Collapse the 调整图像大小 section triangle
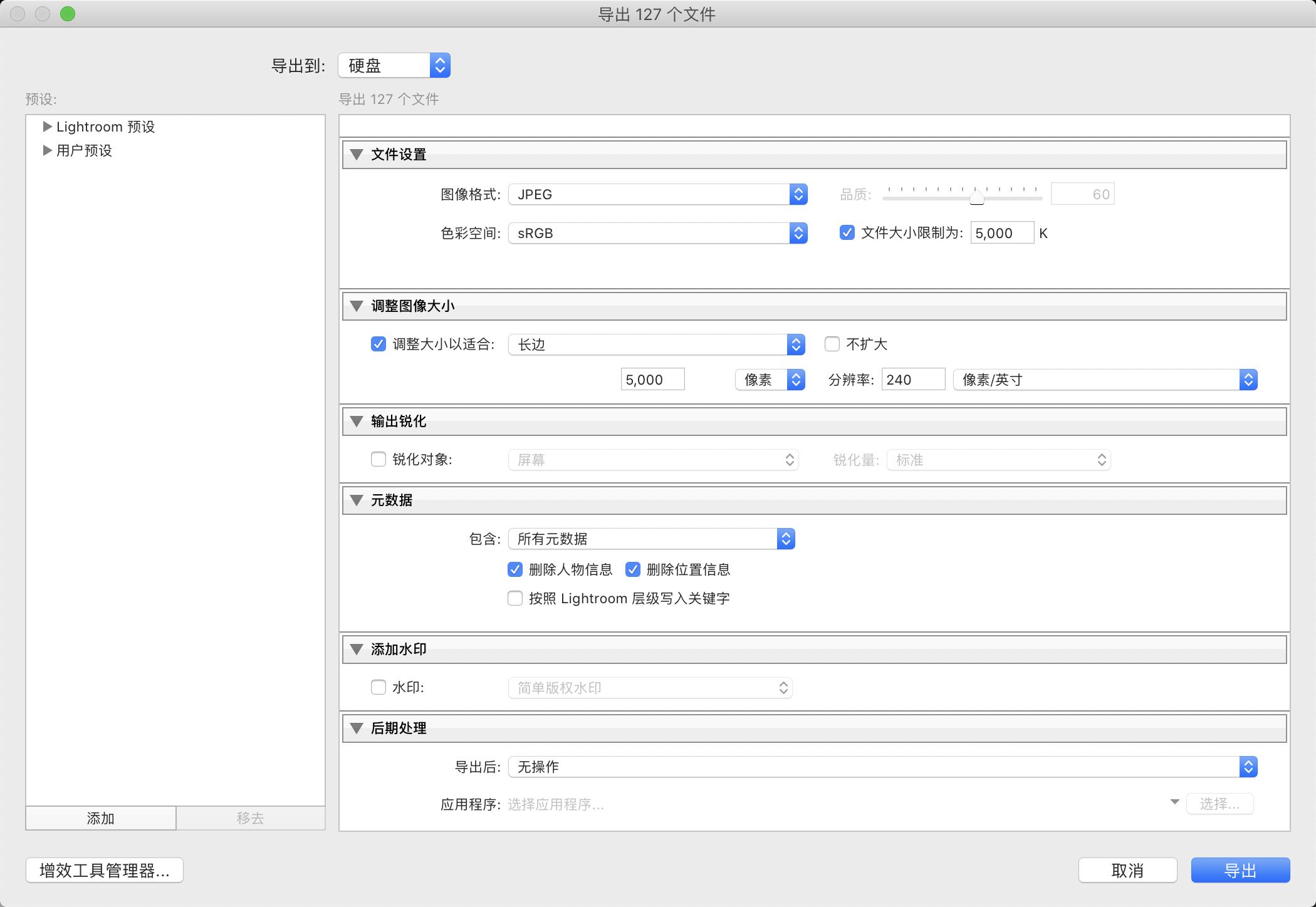1316x907 pixels. [x=357, y=306]
